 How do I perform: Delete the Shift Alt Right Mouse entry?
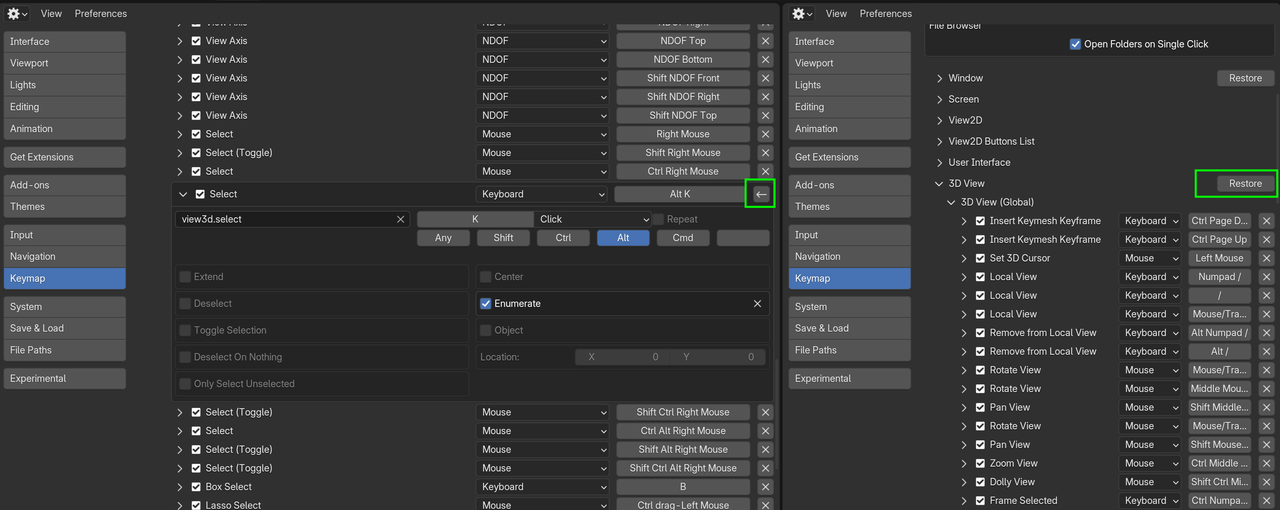pos(765,449)
